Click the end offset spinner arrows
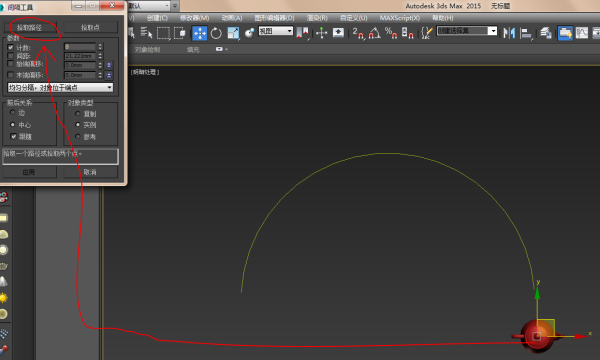This screenshot has width=600, height=360. point(100,75)
